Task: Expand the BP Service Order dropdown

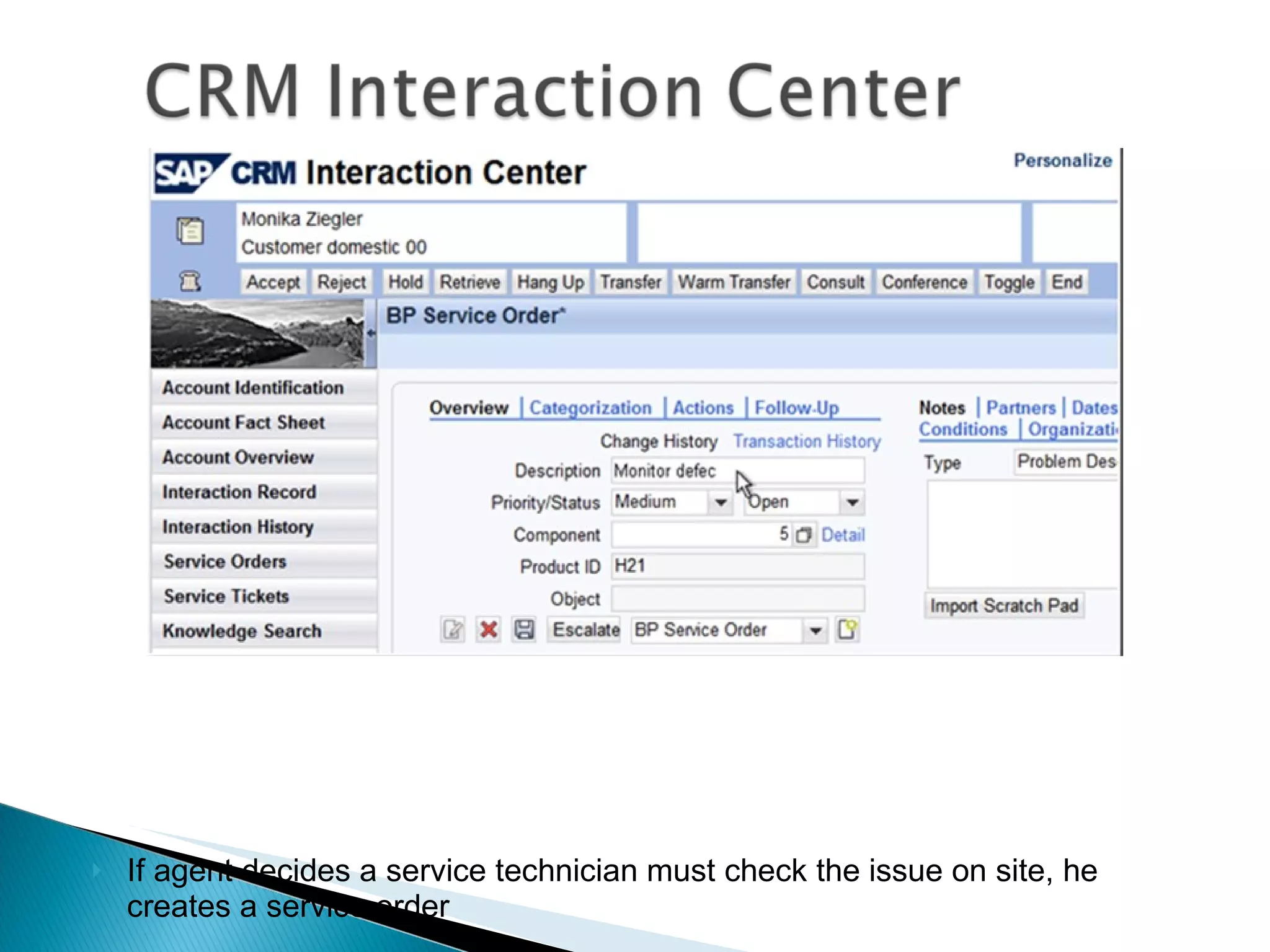Action: [x=815, y=630]
